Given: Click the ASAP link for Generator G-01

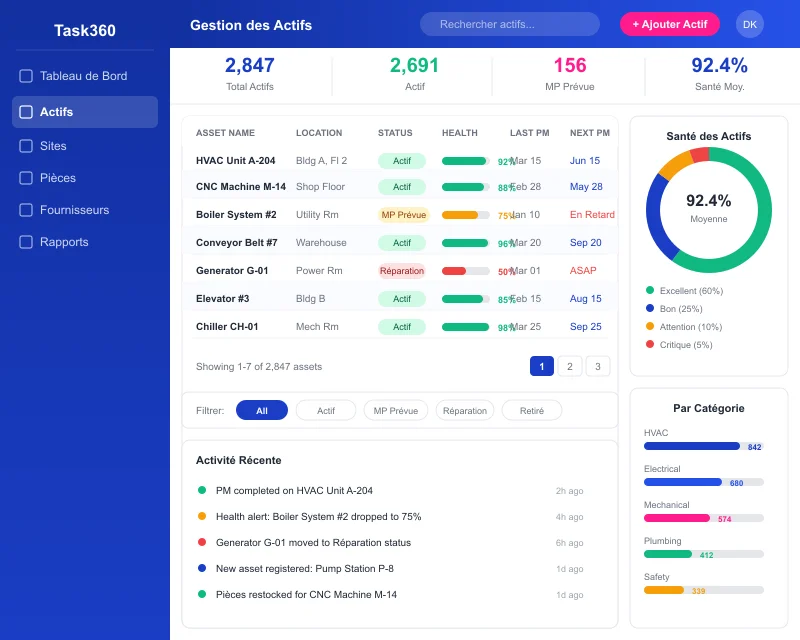Looking at the screenshot, I should coord(583,270).
